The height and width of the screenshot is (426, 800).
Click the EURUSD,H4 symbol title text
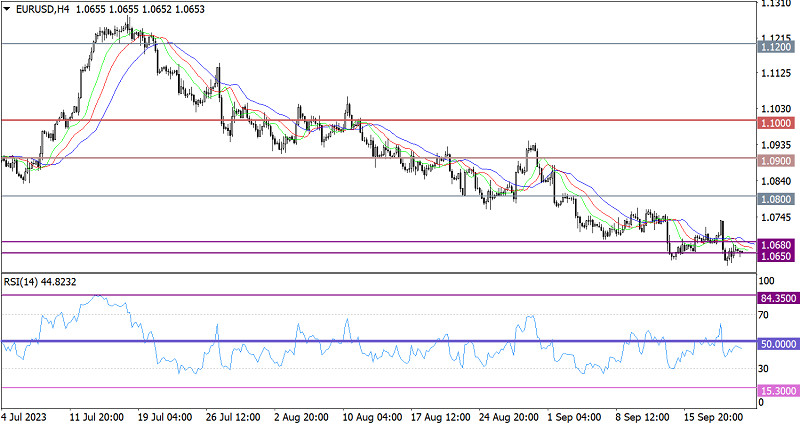point(43,9)
